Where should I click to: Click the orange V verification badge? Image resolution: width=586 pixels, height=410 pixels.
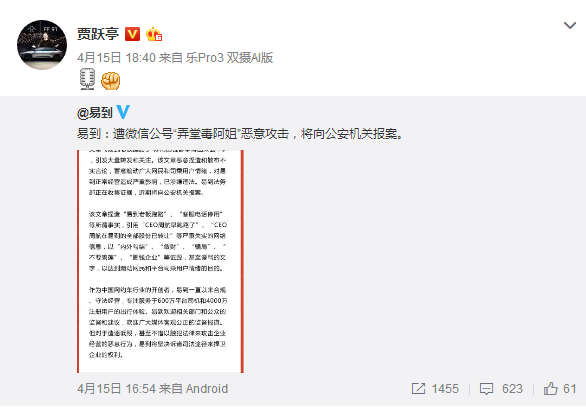[132, 34]
